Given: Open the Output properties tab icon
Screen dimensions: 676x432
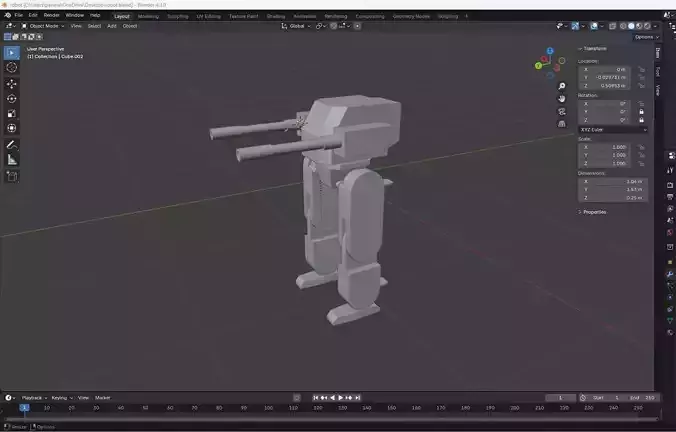Looking at the screenshot, I should (670, 197).
